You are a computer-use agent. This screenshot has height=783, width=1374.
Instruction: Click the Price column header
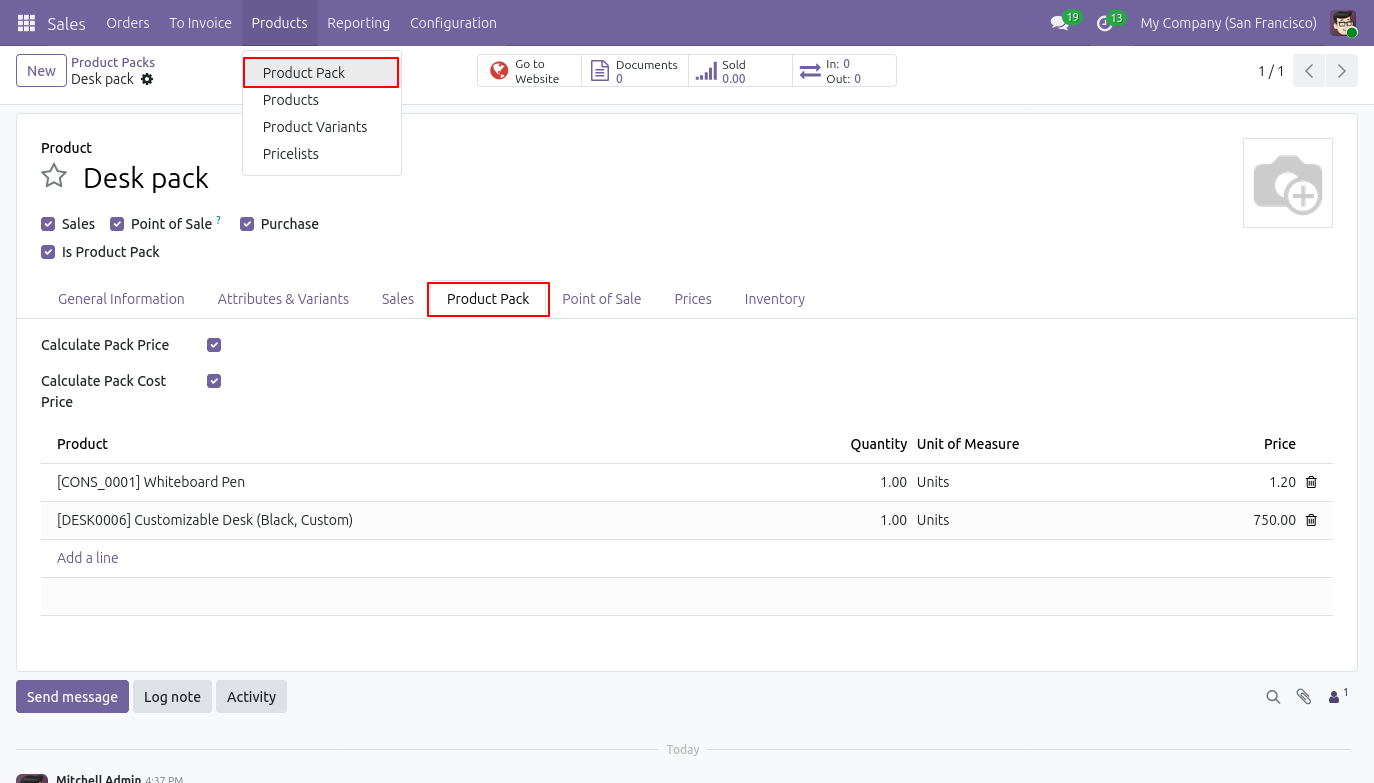[x=1279, y=444]
